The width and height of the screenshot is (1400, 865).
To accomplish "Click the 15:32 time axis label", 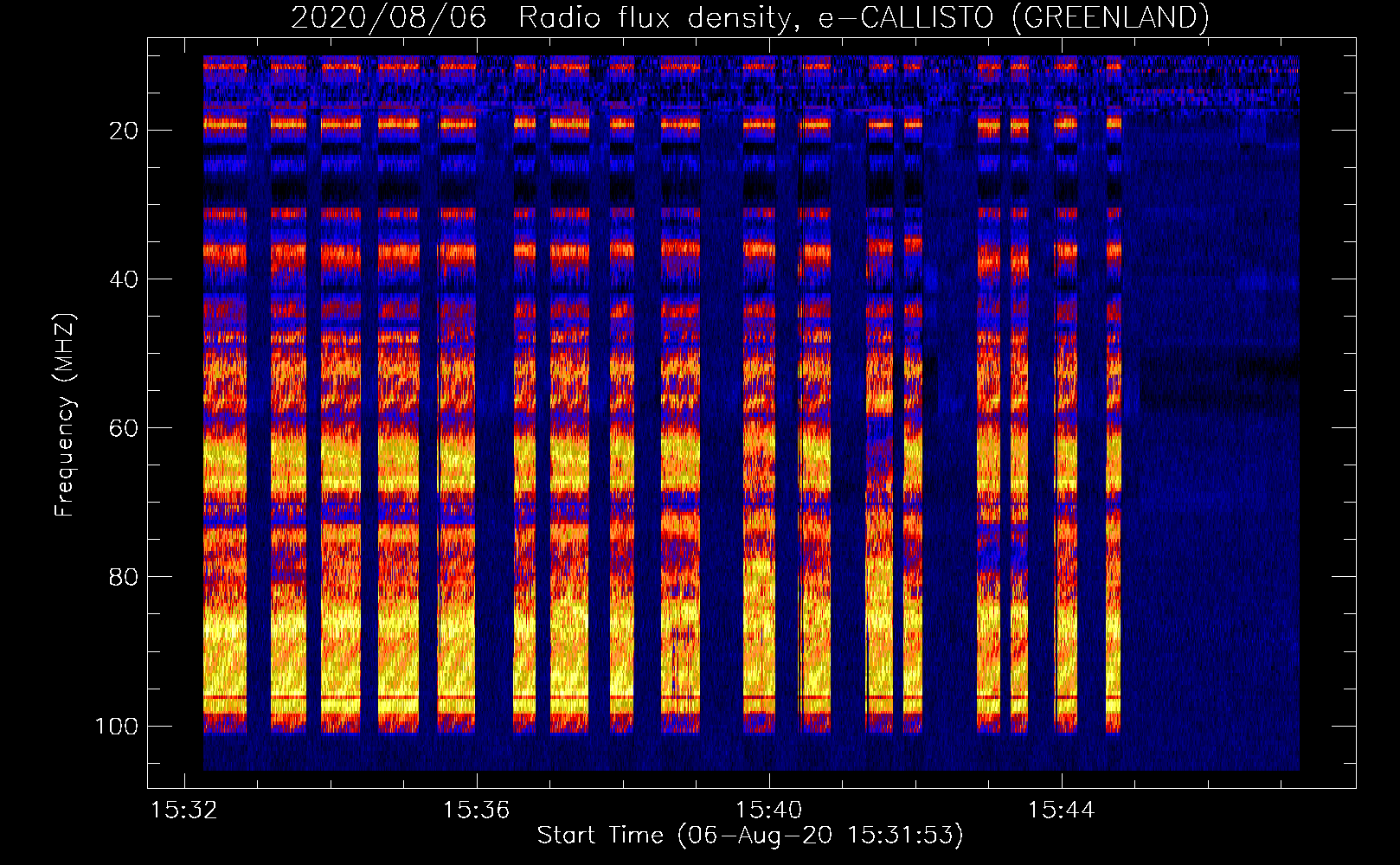I will point(183,811).
